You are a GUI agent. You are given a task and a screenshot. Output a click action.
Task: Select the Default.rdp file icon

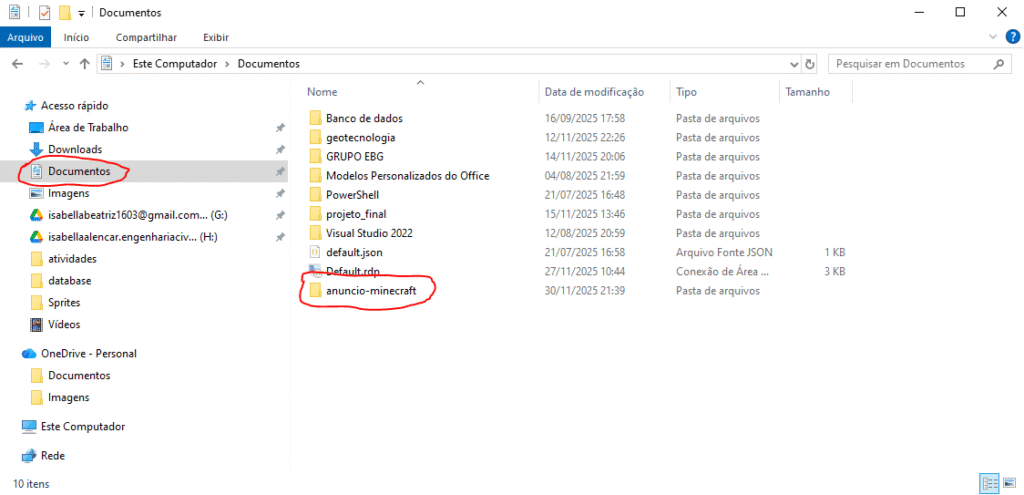click(314, 271)
